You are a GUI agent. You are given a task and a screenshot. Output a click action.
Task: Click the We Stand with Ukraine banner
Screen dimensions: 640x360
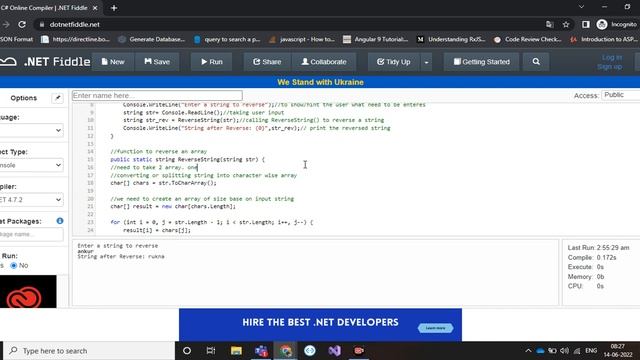[320, 82]
